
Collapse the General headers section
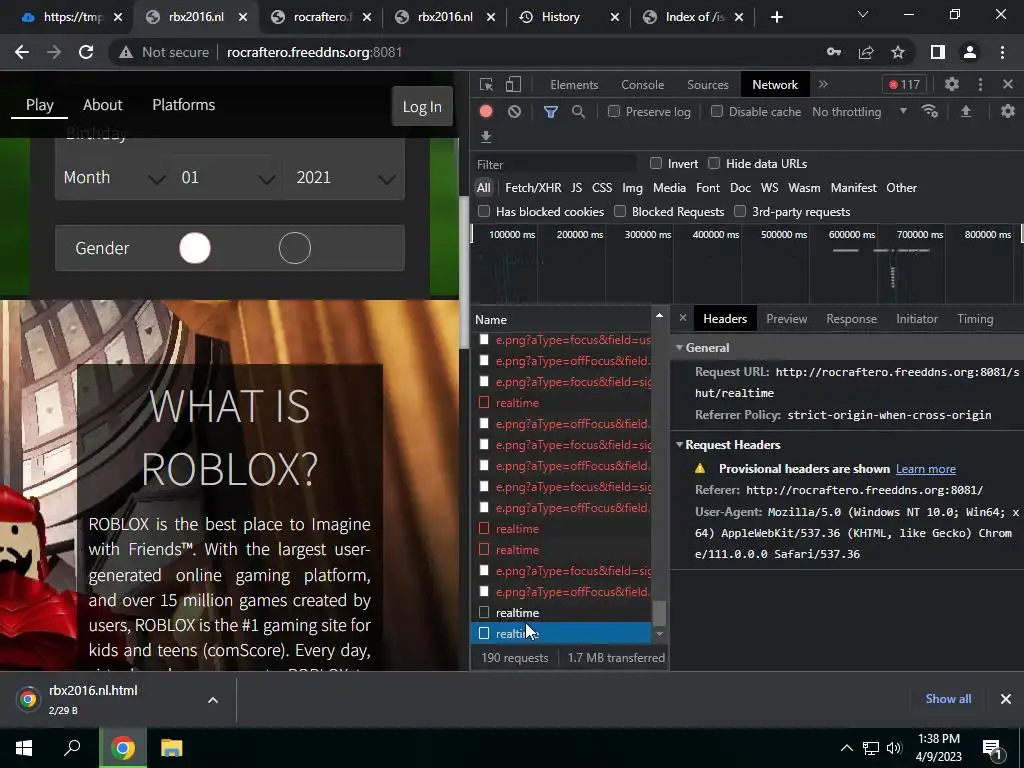(679, 347)
